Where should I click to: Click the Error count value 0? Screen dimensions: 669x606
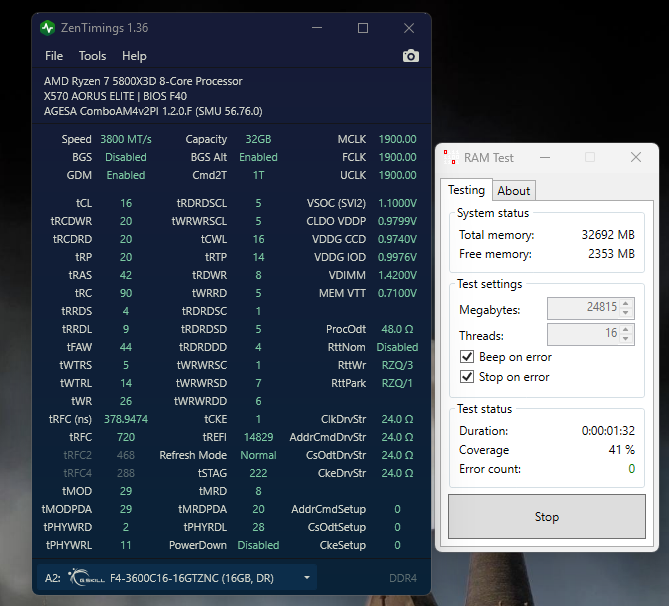[631, 469]
